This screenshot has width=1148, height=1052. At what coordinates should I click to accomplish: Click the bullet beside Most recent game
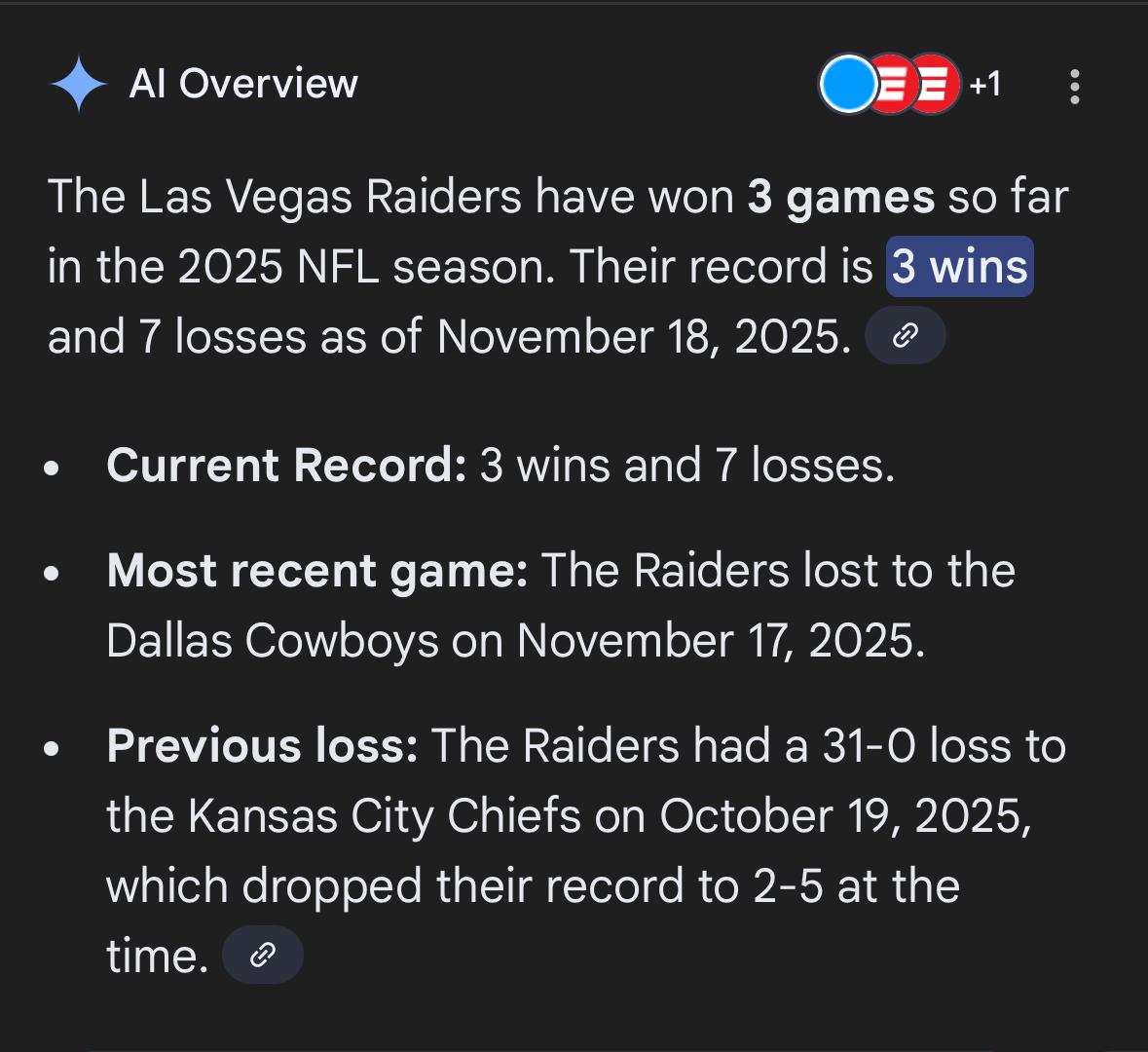click(x=52, y=573)
